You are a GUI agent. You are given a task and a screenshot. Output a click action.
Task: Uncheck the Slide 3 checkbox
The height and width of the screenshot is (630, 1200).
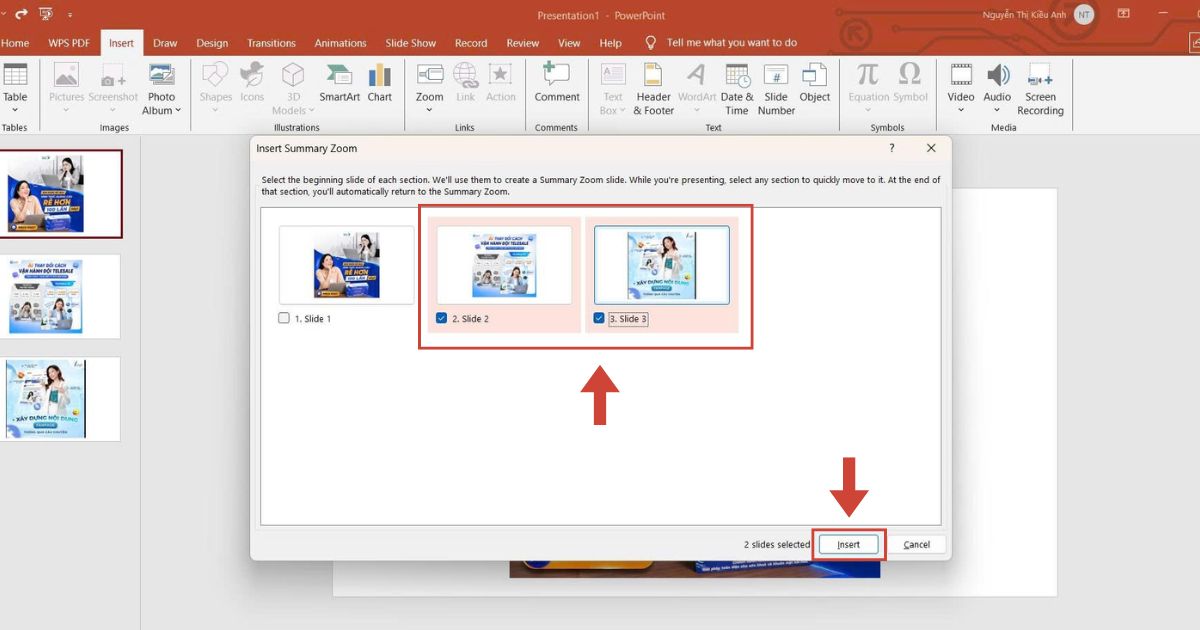click(599, 318)
